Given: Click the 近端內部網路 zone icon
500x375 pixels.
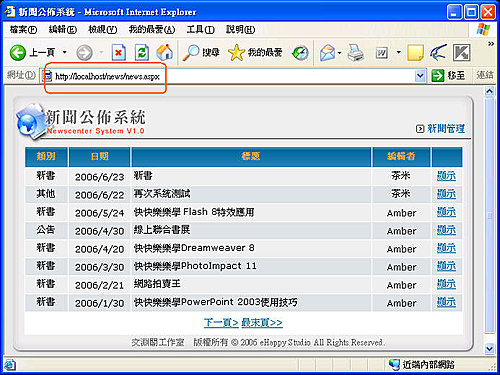Looking at the screenshot, I should pos(394,365).
